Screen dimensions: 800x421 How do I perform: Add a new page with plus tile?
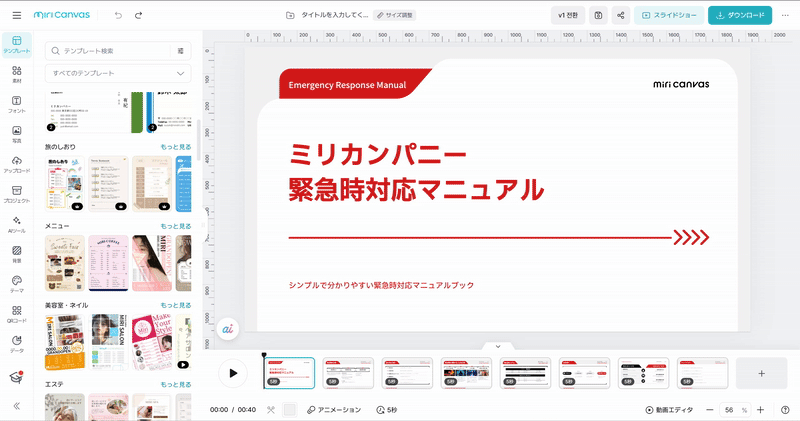(761, 374)
